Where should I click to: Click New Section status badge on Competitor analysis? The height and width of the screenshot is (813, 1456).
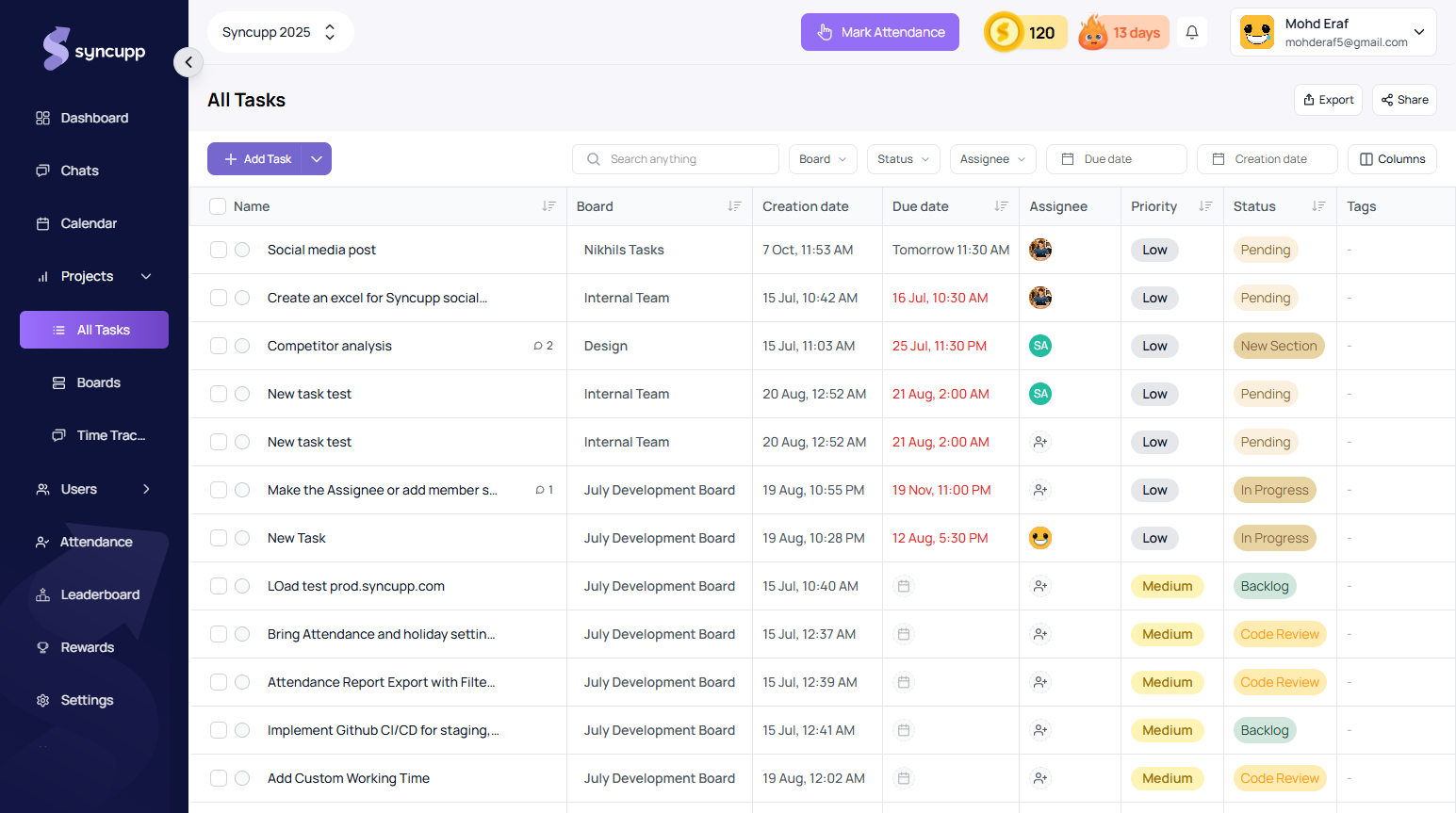pyautogui.click(x=1279, y=346)
